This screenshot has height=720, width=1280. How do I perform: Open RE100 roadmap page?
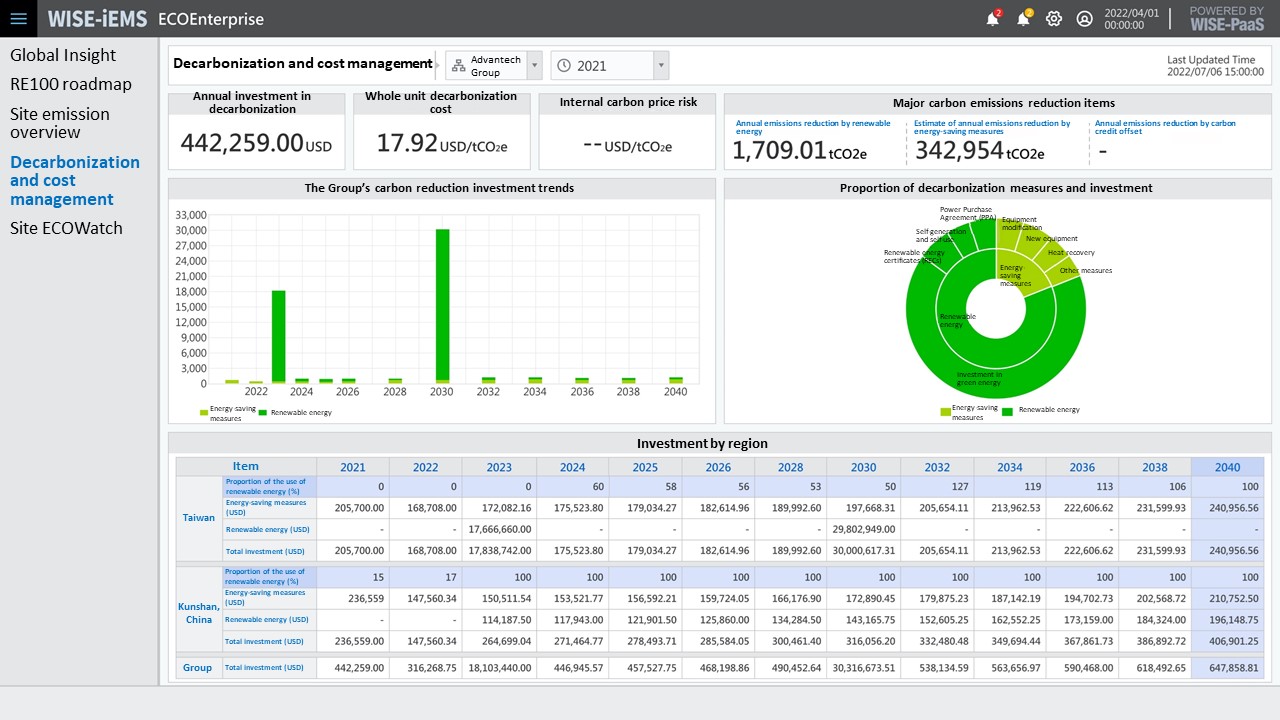71,84
